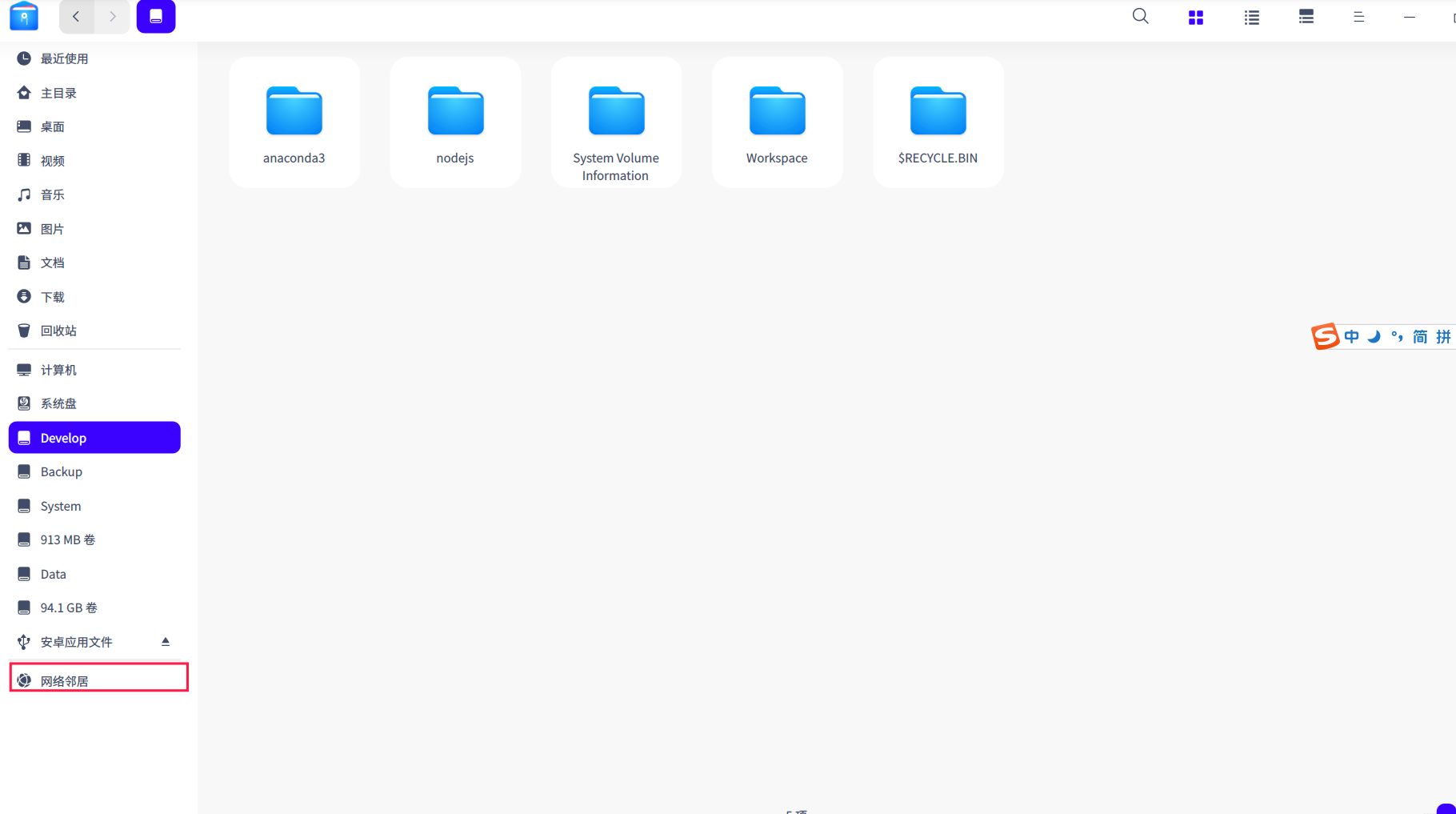The width and height of the screenshot is (1456, 814).
Task: Open Computer (计算机) in sidebar
Action: 94,370
